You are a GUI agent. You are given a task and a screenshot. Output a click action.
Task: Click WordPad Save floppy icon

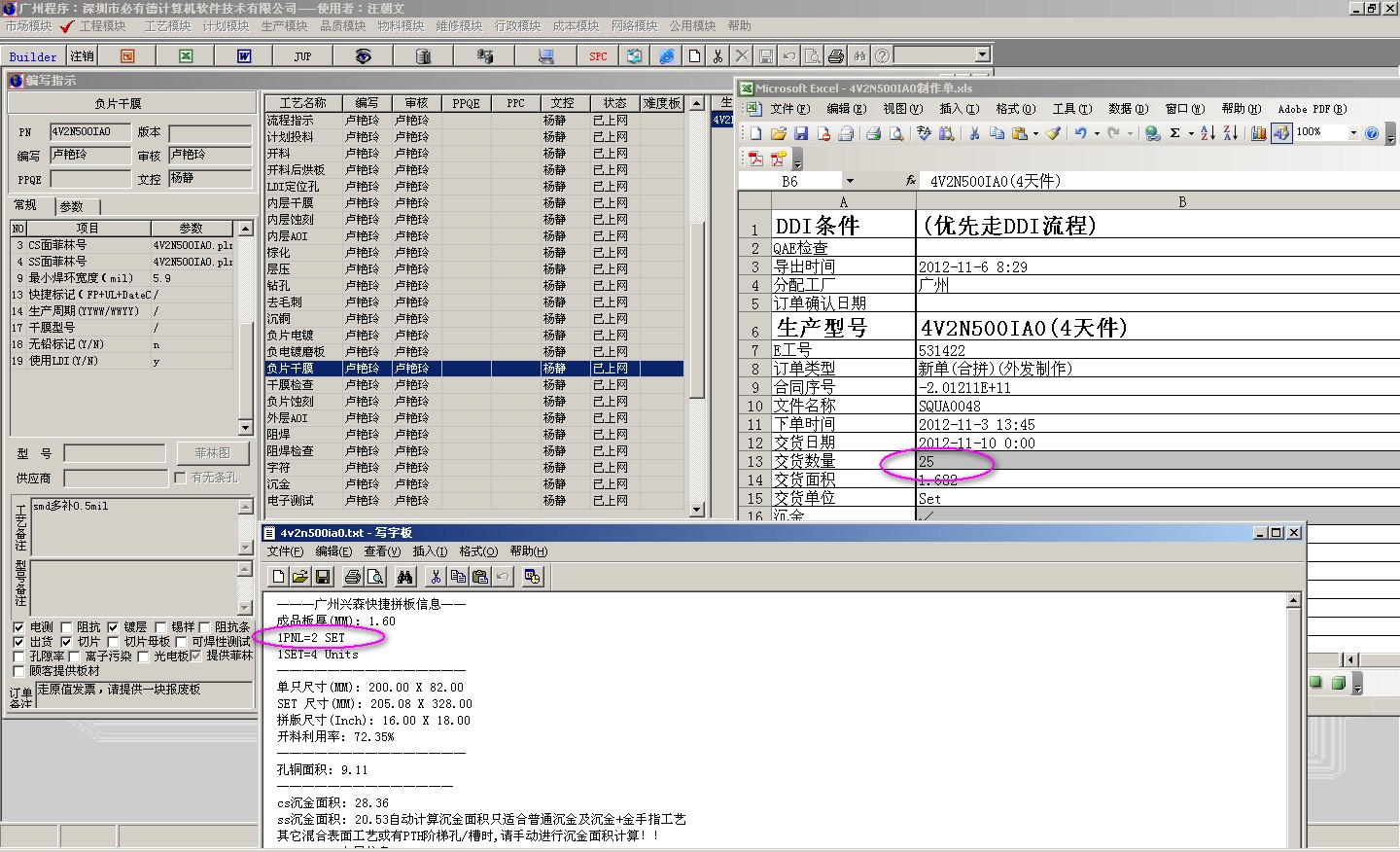coord(323,577)
